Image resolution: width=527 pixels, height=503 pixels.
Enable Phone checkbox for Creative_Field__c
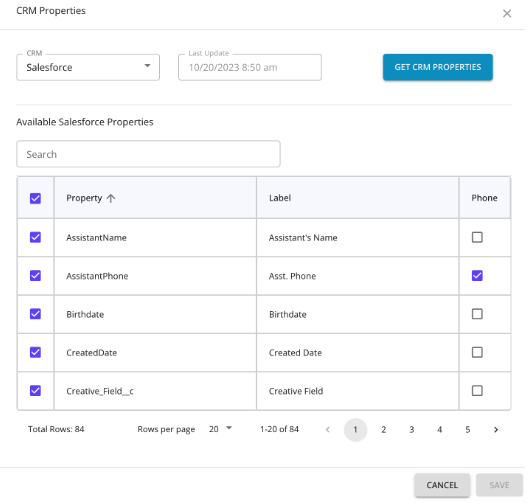pos(477,390)
